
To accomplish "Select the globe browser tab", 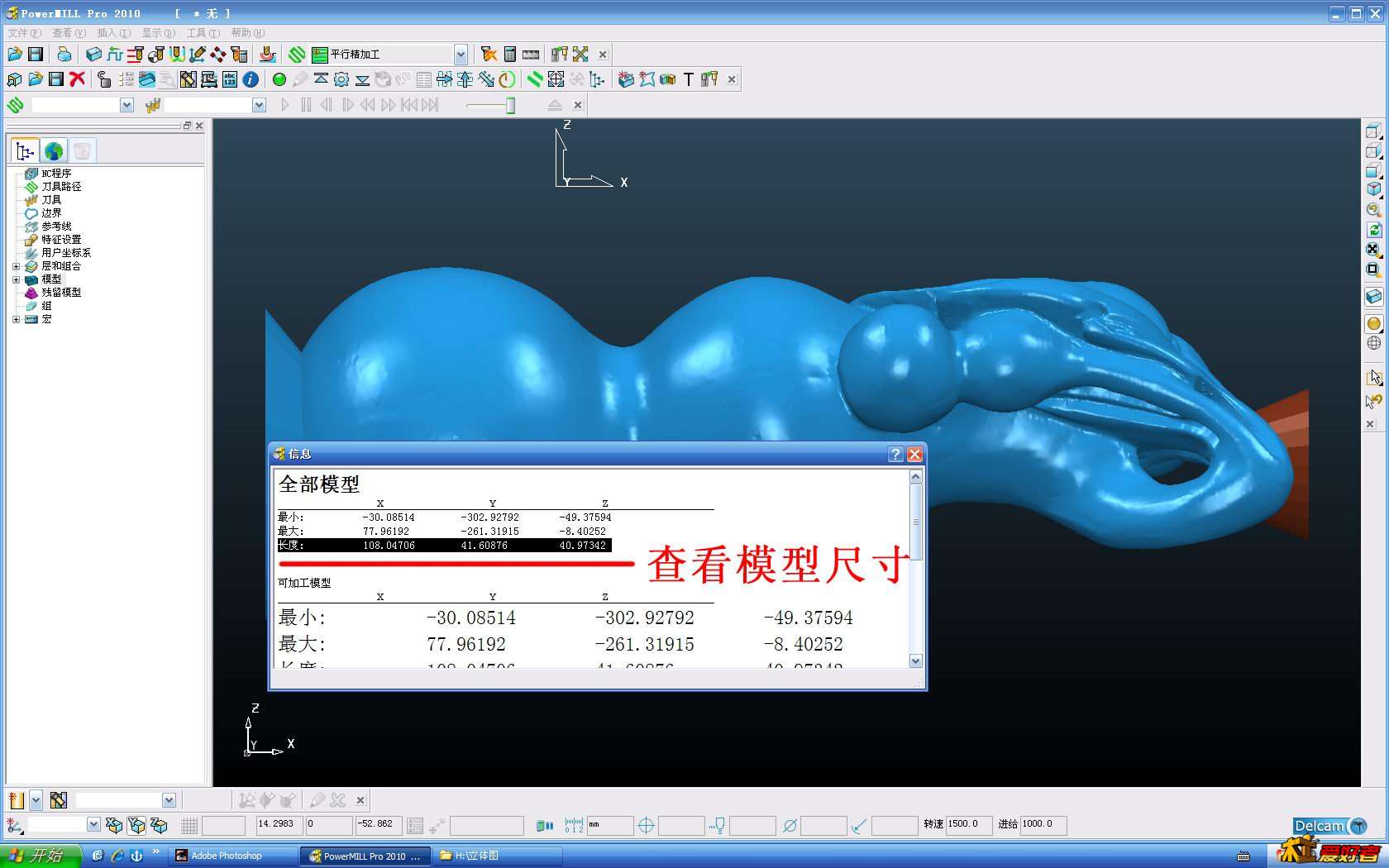I will (x=54, y=151).
